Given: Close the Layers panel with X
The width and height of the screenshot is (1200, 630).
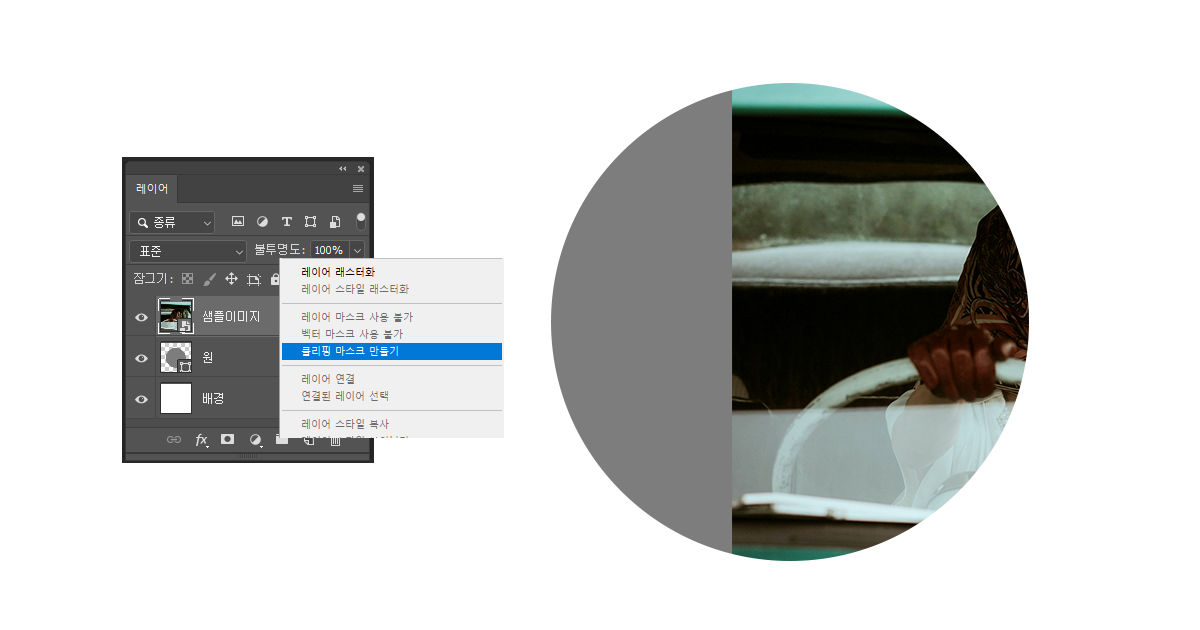Looking at the screenshot, I should pyautogui.click(x=361, y=168).
